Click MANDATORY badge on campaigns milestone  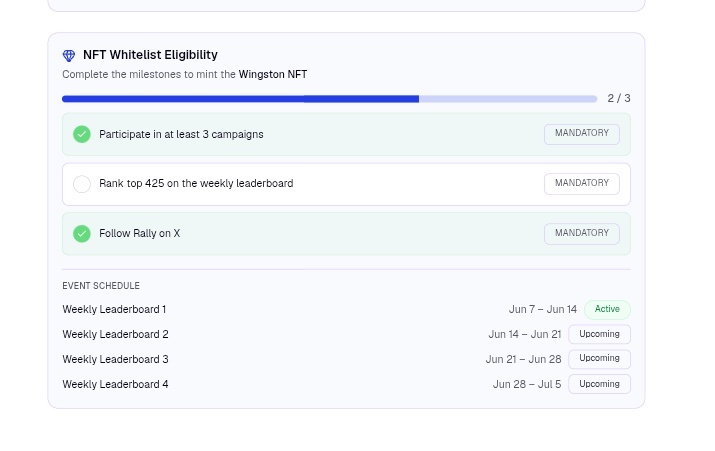(581, 134)
